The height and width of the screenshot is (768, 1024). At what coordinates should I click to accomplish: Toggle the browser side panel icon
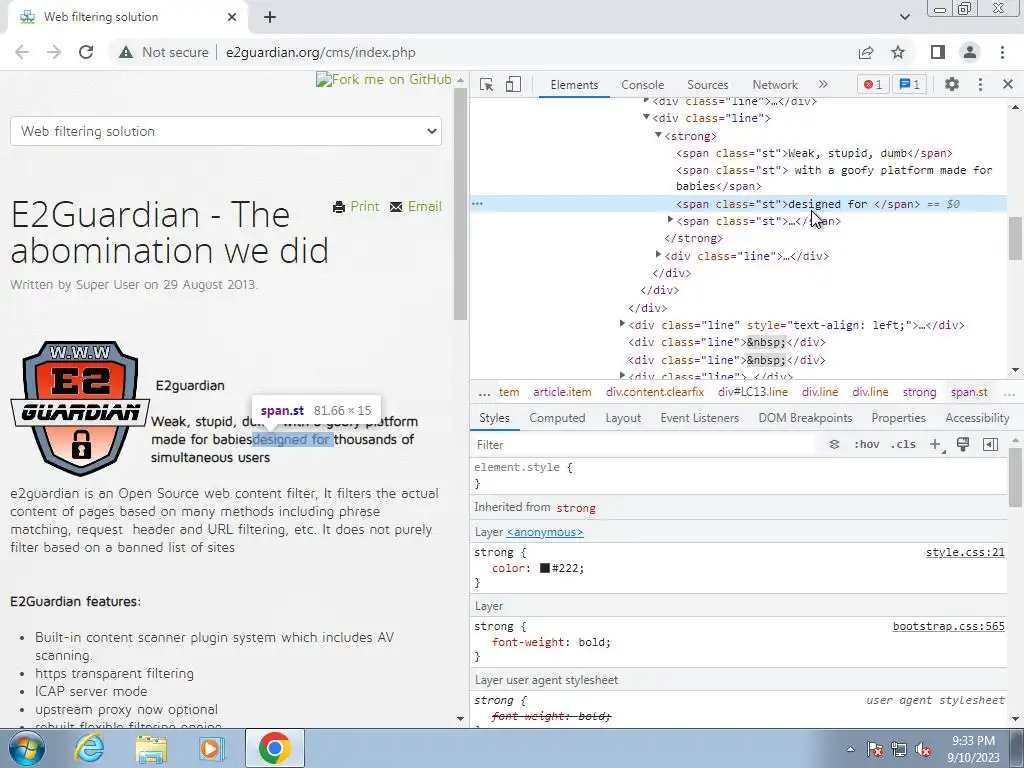tap(938, 52)
